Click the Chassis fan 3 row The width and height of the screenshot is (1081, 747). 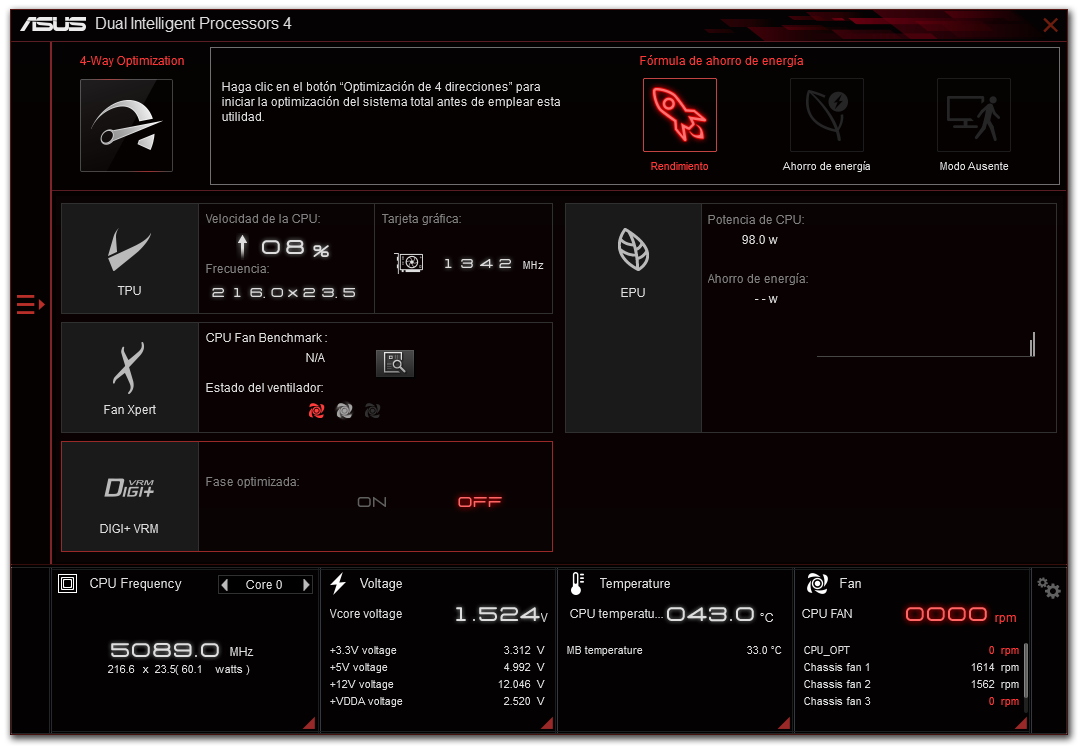pyautogui.click(x=911, y=702)
